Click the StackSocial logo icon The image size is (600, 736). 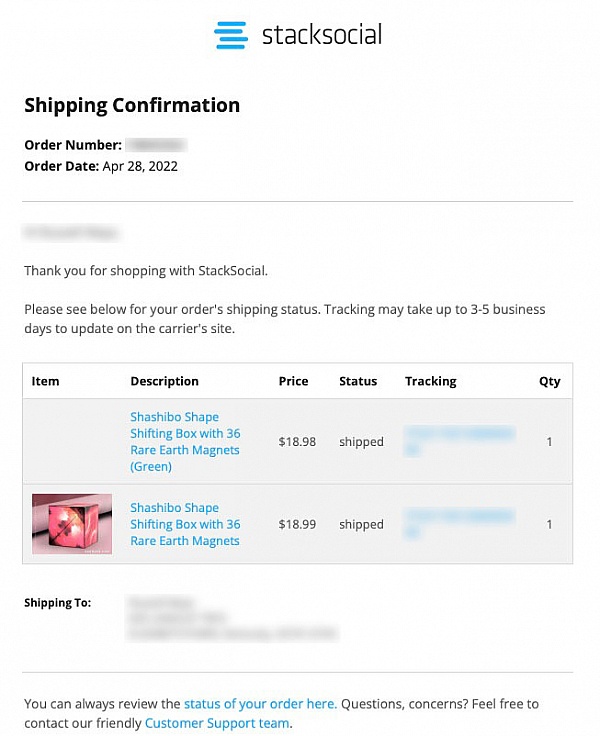point(230,35)
